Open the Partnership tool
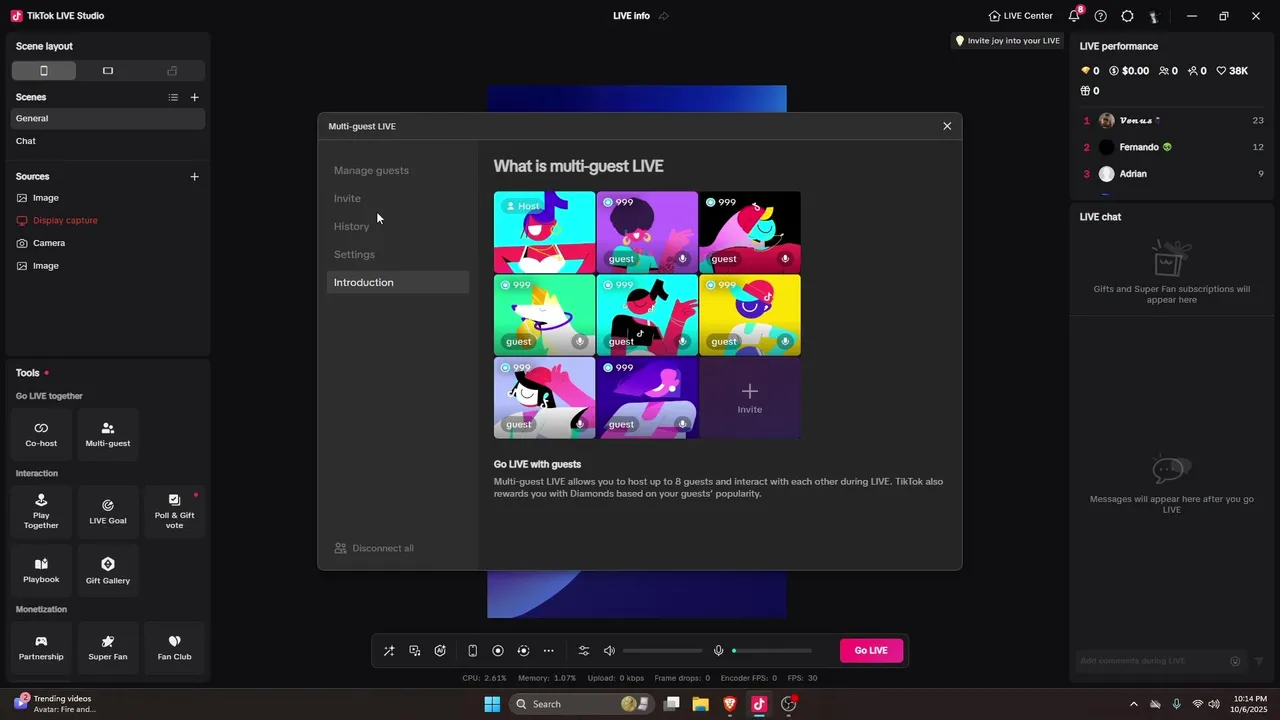The height and width of the screenshot is (720, 1280). pyautogui.click(x=41, y=647)
